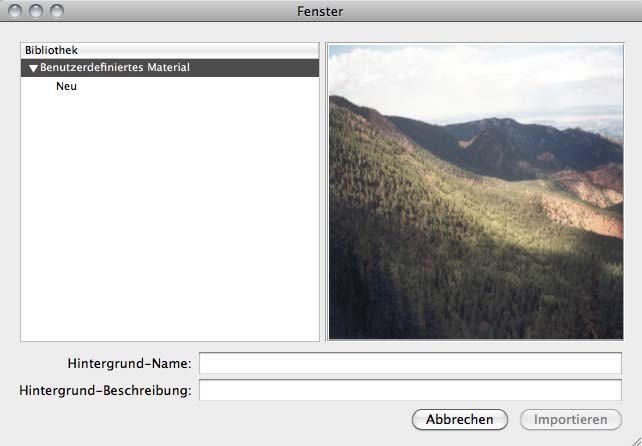This screenshot has width=642, height=446.
Task: Select the Neu item in library
Action: (66, 86)
